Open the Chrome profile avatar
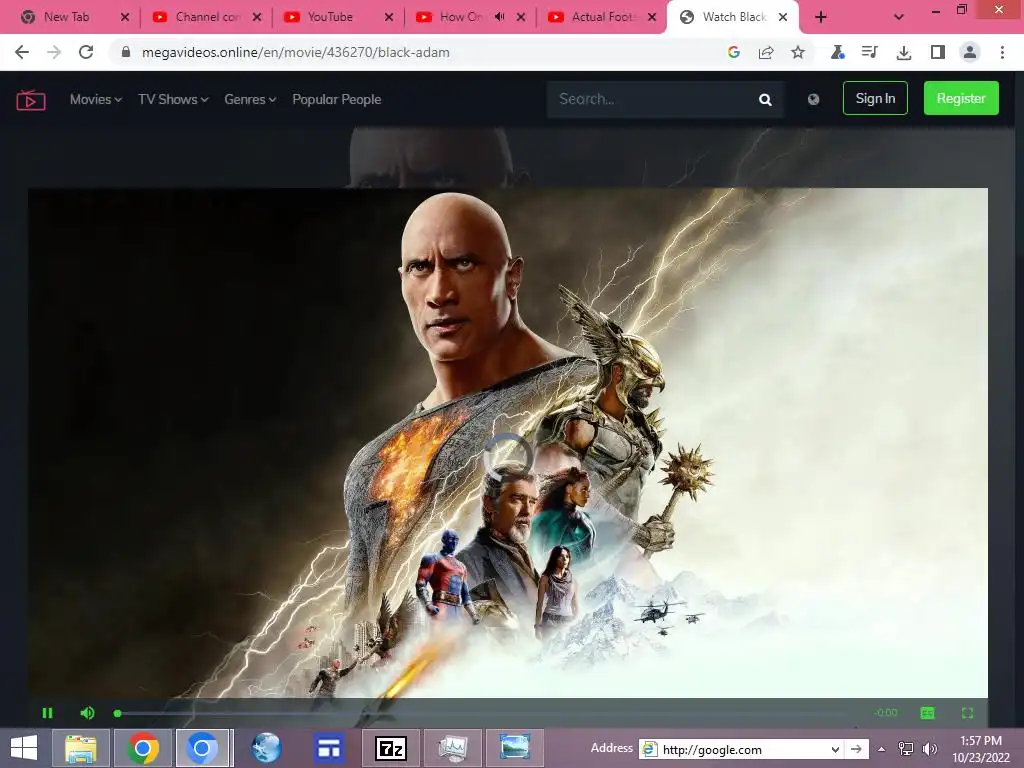Image resolution: width=1024 pixels, height=768 pixels. tap(970, 52)
